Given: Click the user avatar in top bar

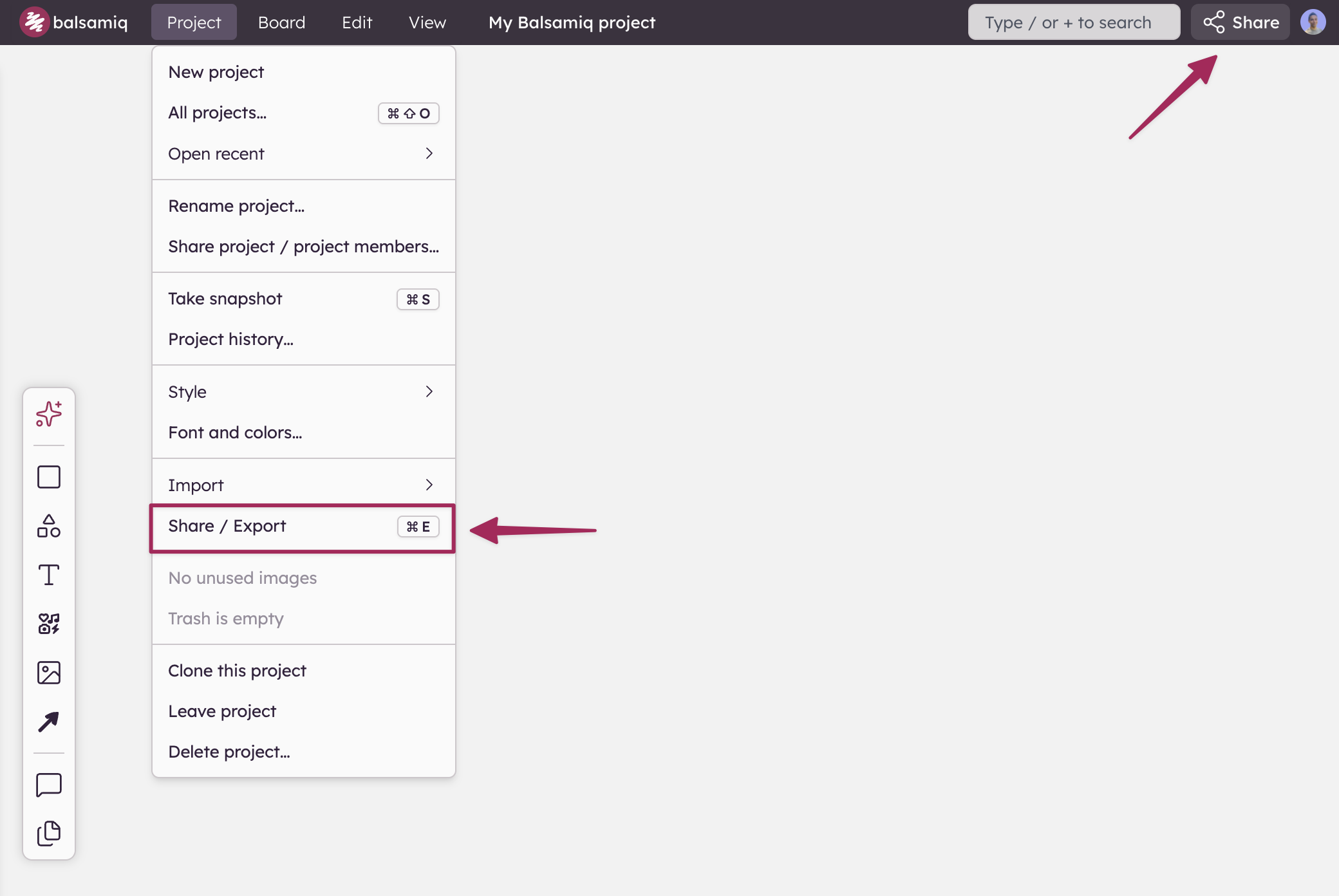Looking at the screenshot, I should [x=1313, y=22].
